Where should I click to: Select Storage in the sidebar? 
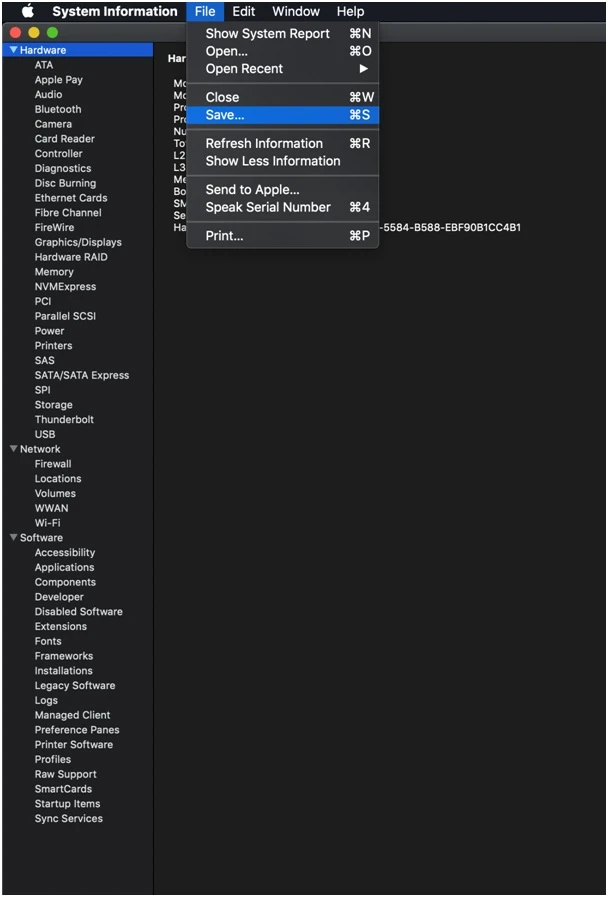click(x=53, y=405)
